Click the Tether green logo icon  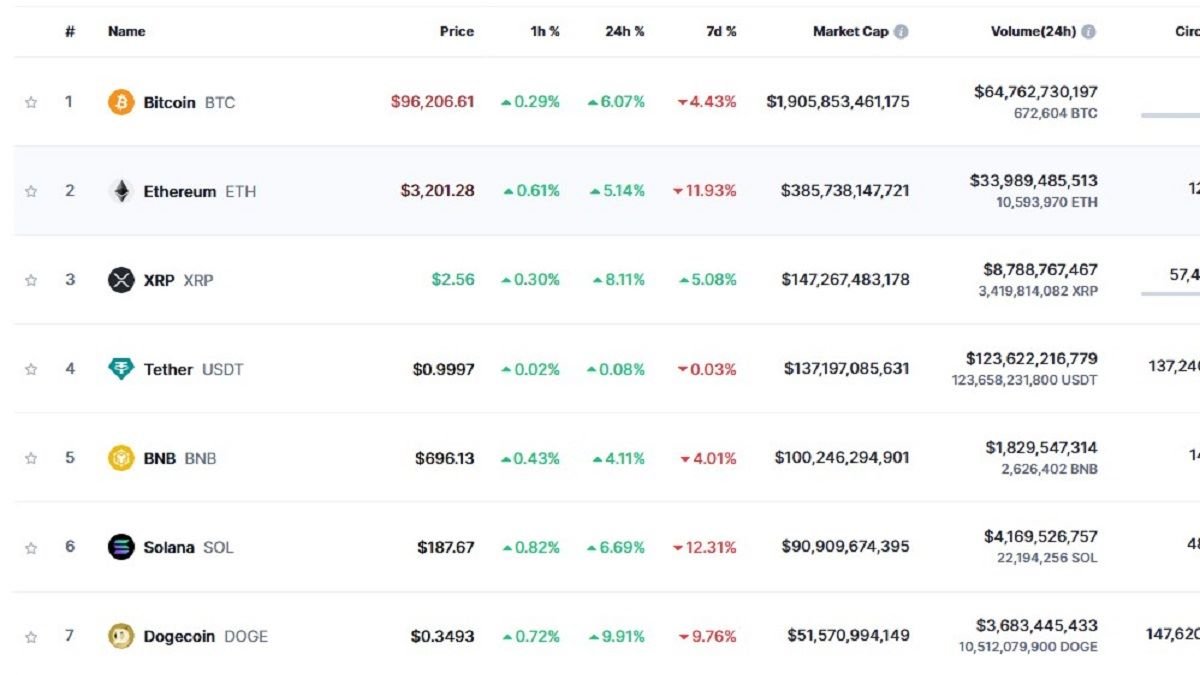coord(121,369)
